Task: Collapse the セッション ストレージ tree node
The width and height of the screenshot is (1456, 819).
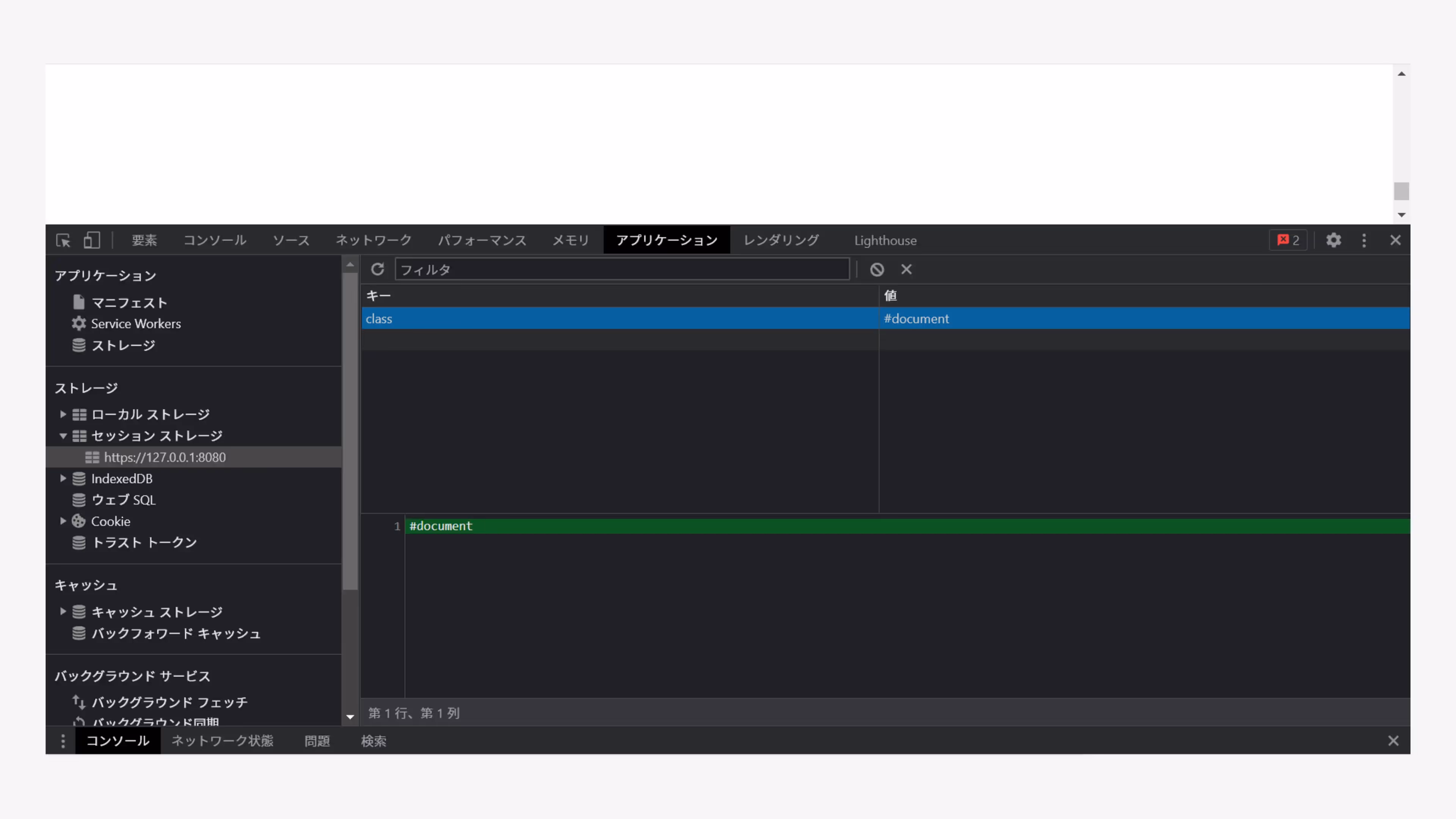Action: click(x=63, y=436)
